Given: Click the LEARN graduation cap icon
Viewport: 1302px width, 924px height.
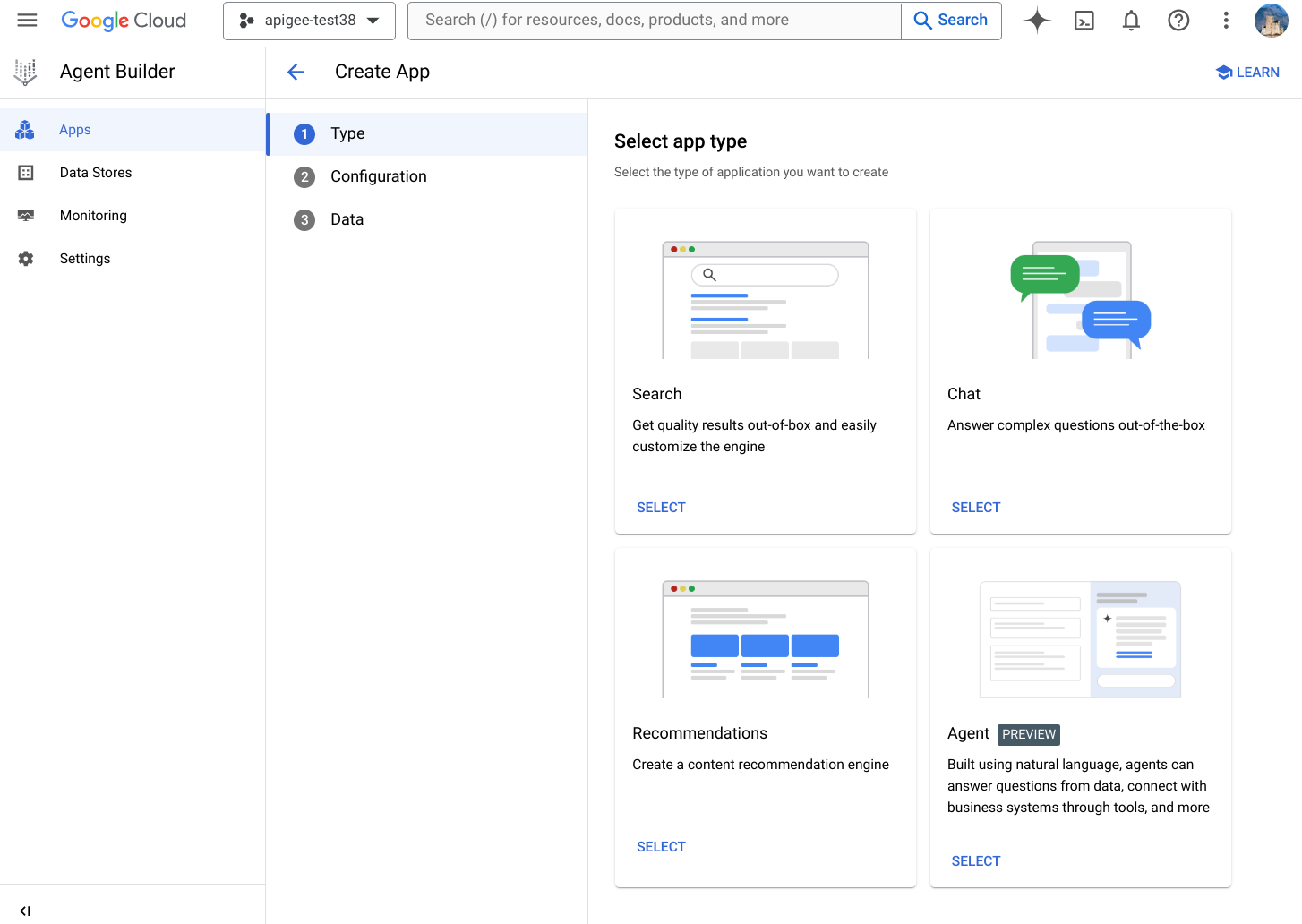Looking at the screenshot, I should 1224,73.
